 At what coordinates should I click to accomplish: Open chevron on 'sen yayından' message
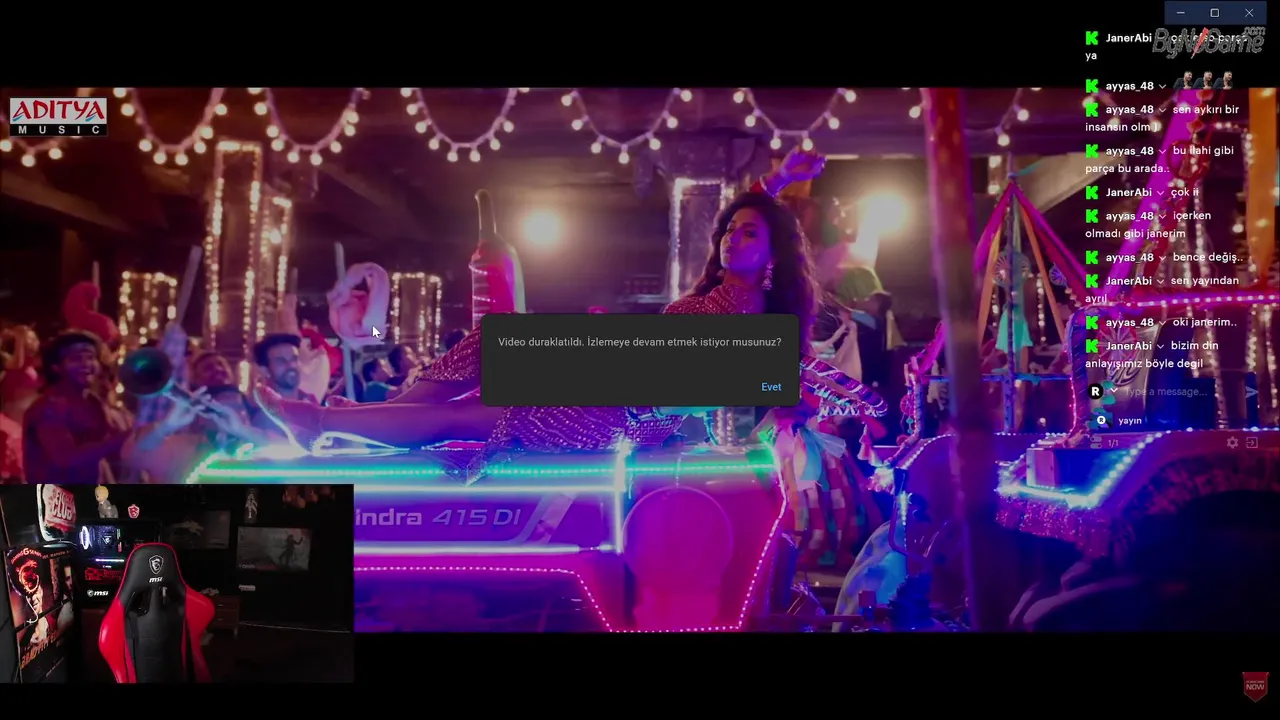click(1160, 281)
